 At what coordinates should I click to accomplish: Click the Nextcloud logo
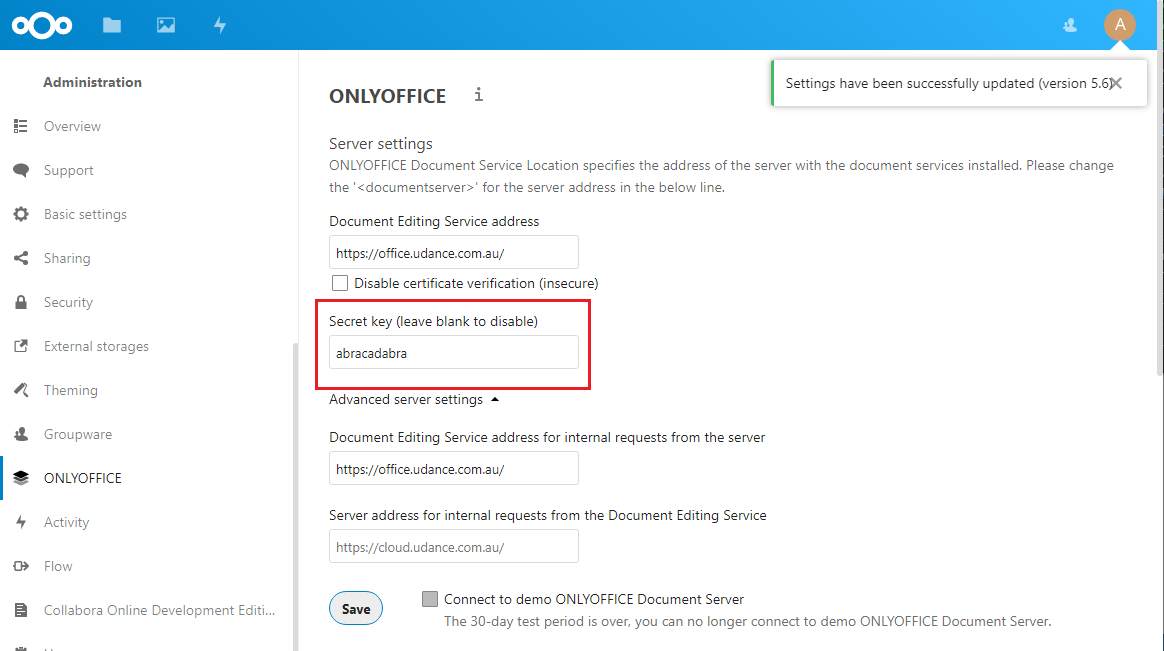(x=42, y=25)
